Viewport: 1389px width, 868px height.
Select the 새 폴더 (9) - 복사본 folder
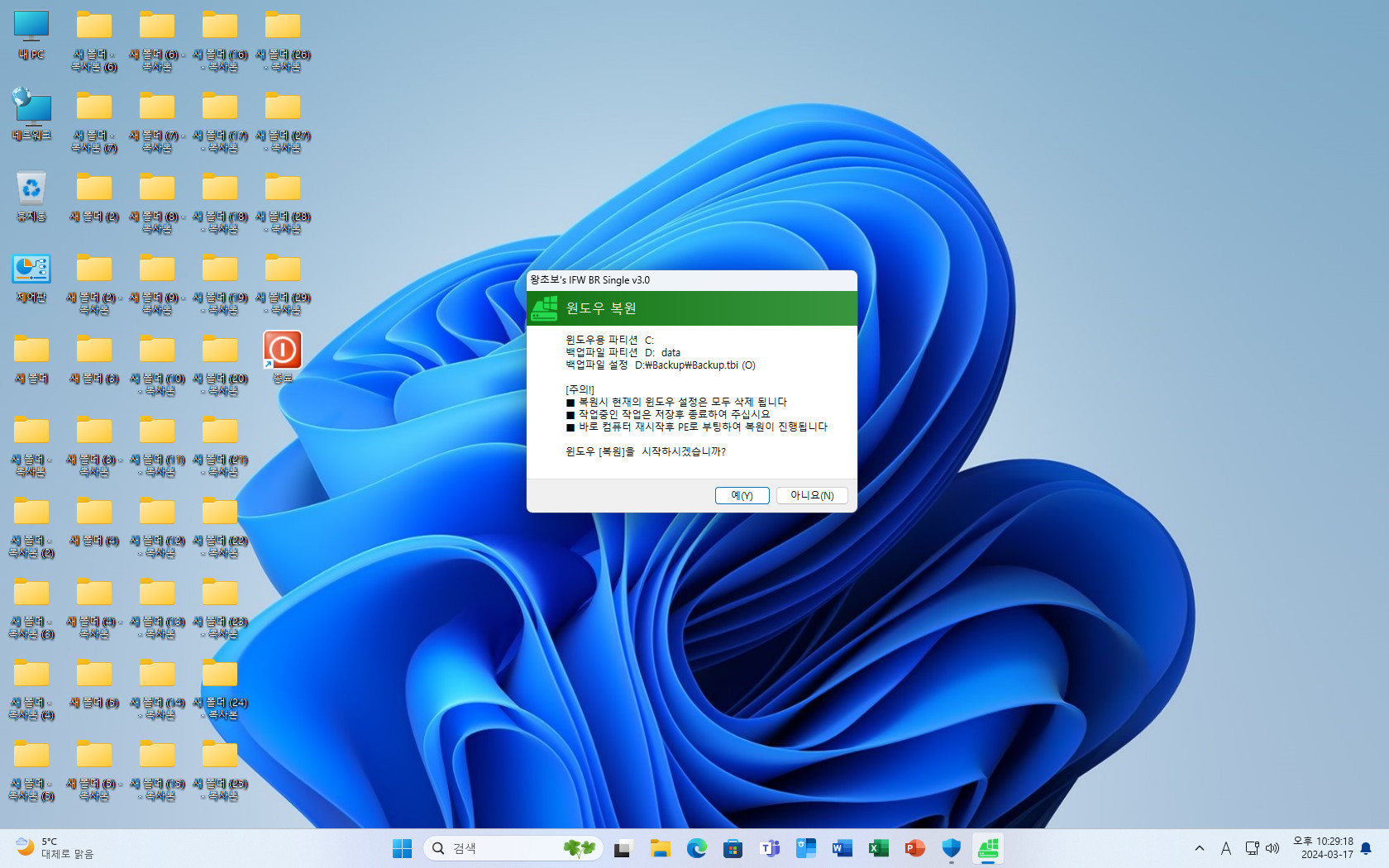[157, 284]
